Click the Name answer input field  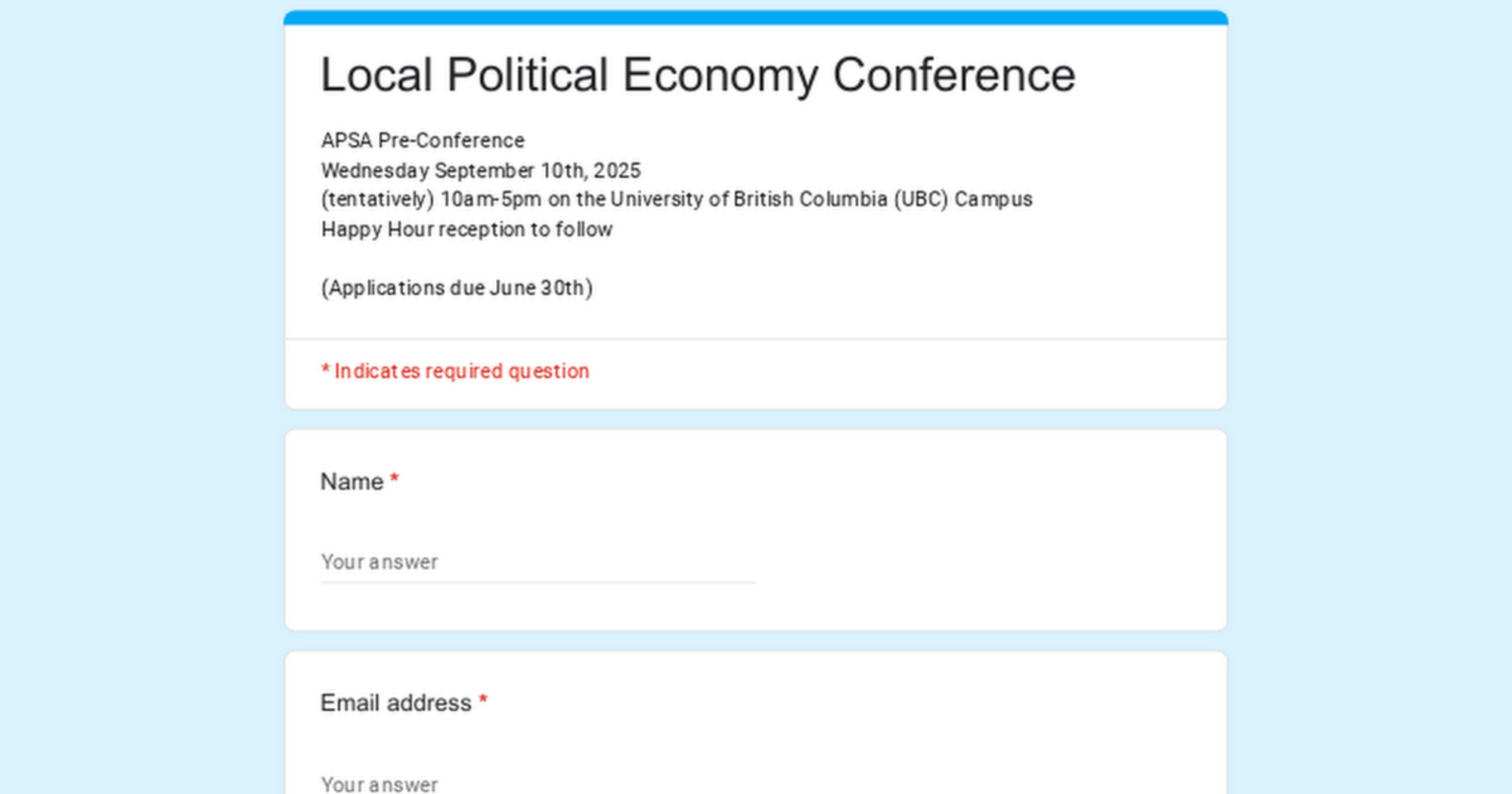pos(537,563)
